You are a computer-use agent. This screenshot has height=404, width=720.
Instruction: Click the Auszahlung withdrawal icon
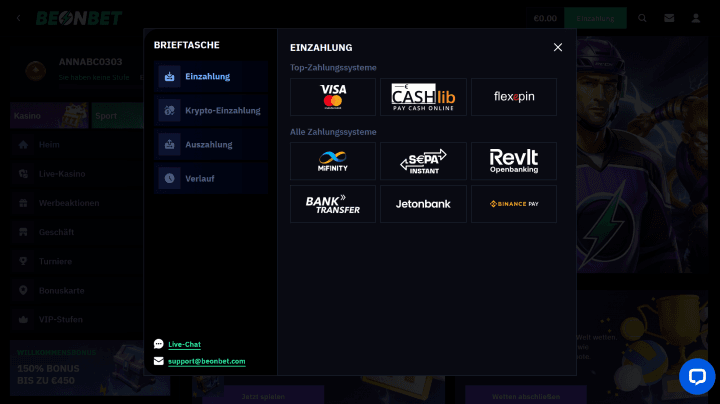point(169,144)
